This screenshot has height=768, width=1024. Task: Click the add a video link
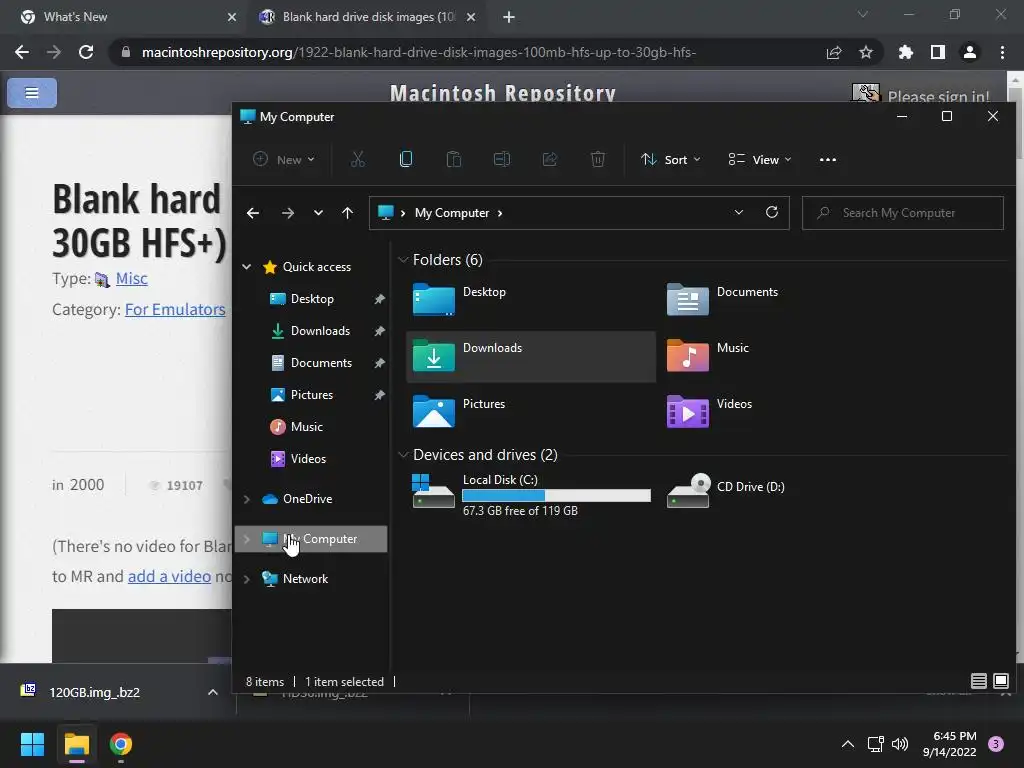point(169,576)
